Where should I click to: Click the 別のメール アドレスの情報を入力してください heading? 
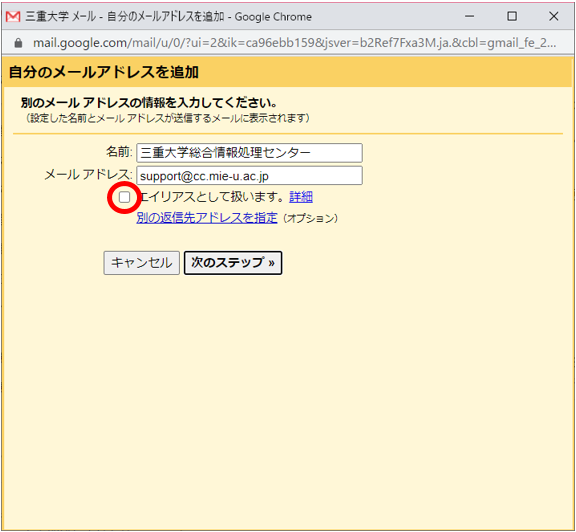pos(148,103)
